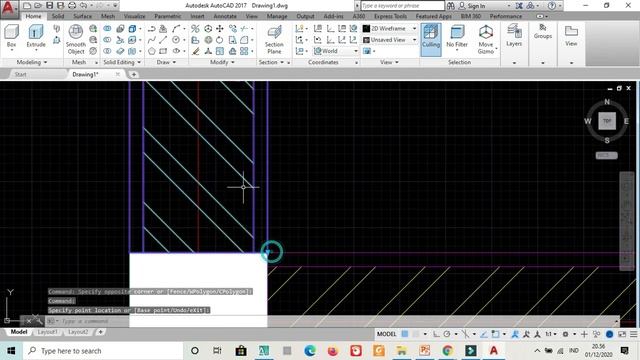Expand the Modeling panel dropdown

(32, 62)
